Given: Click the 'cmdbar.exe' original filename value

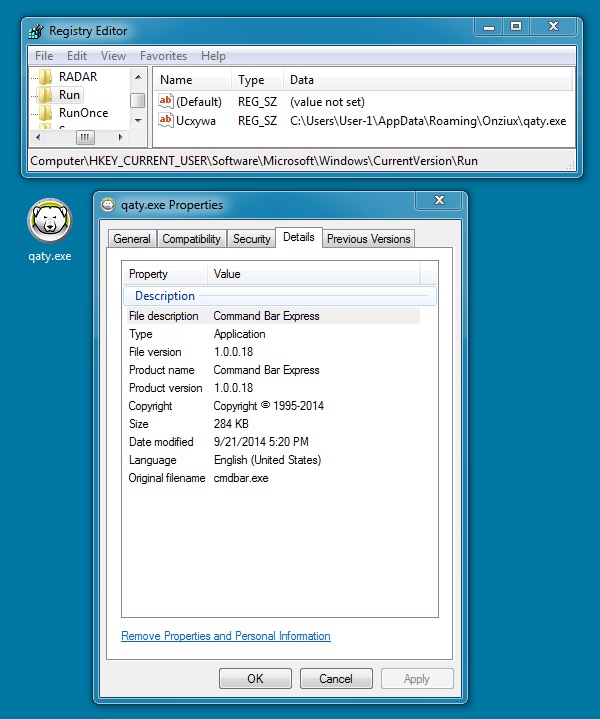Looking at the screenshot, I should point(241,478).
